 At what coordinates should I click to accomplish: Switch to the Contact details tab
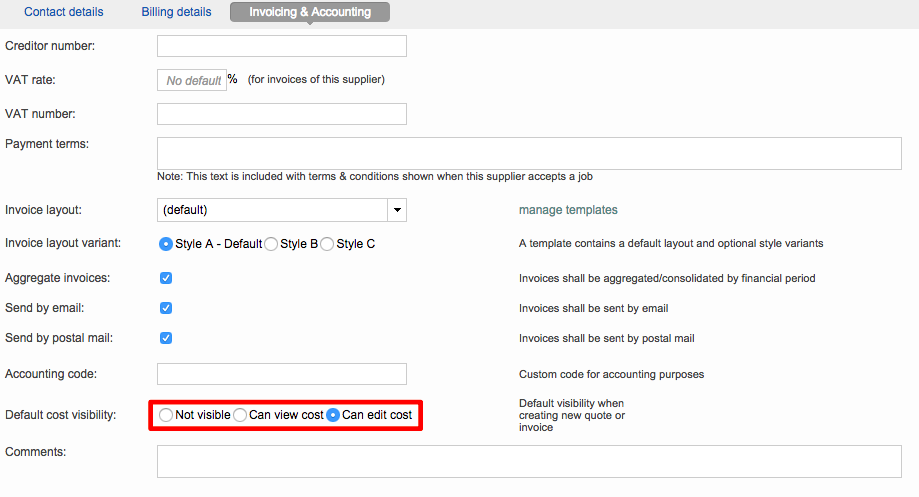pyautogui.click(x=62, y=12)
